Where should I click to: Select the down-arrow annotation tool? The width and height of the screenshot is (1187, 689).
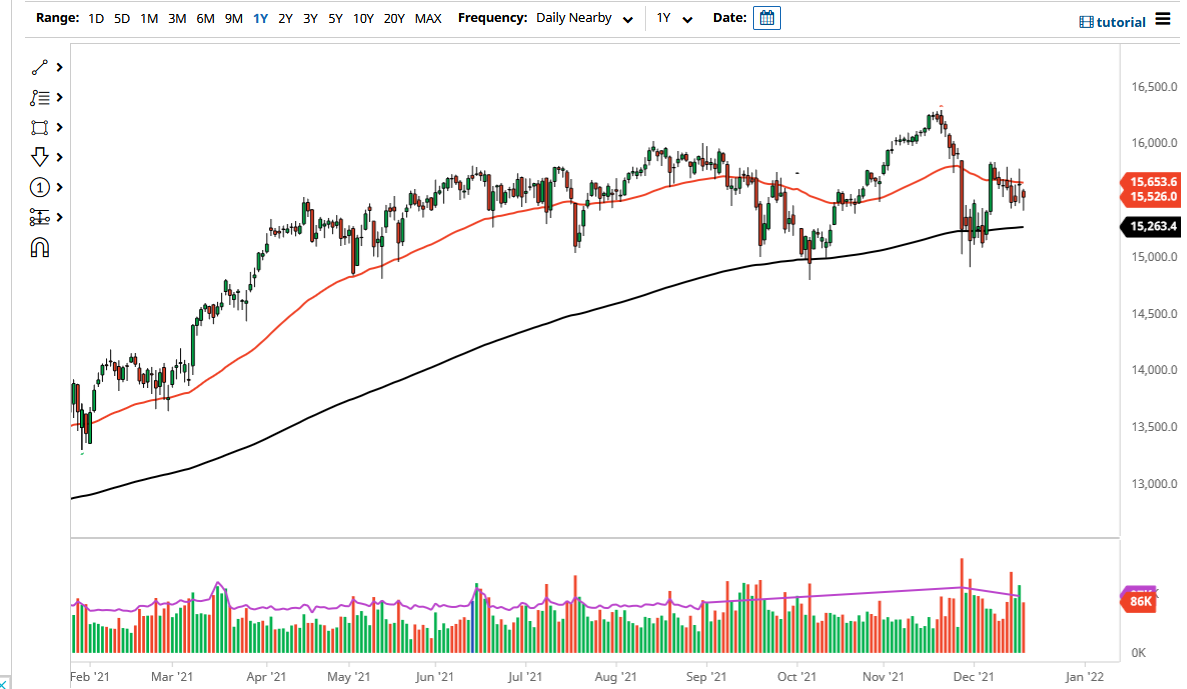click(40, 157)
